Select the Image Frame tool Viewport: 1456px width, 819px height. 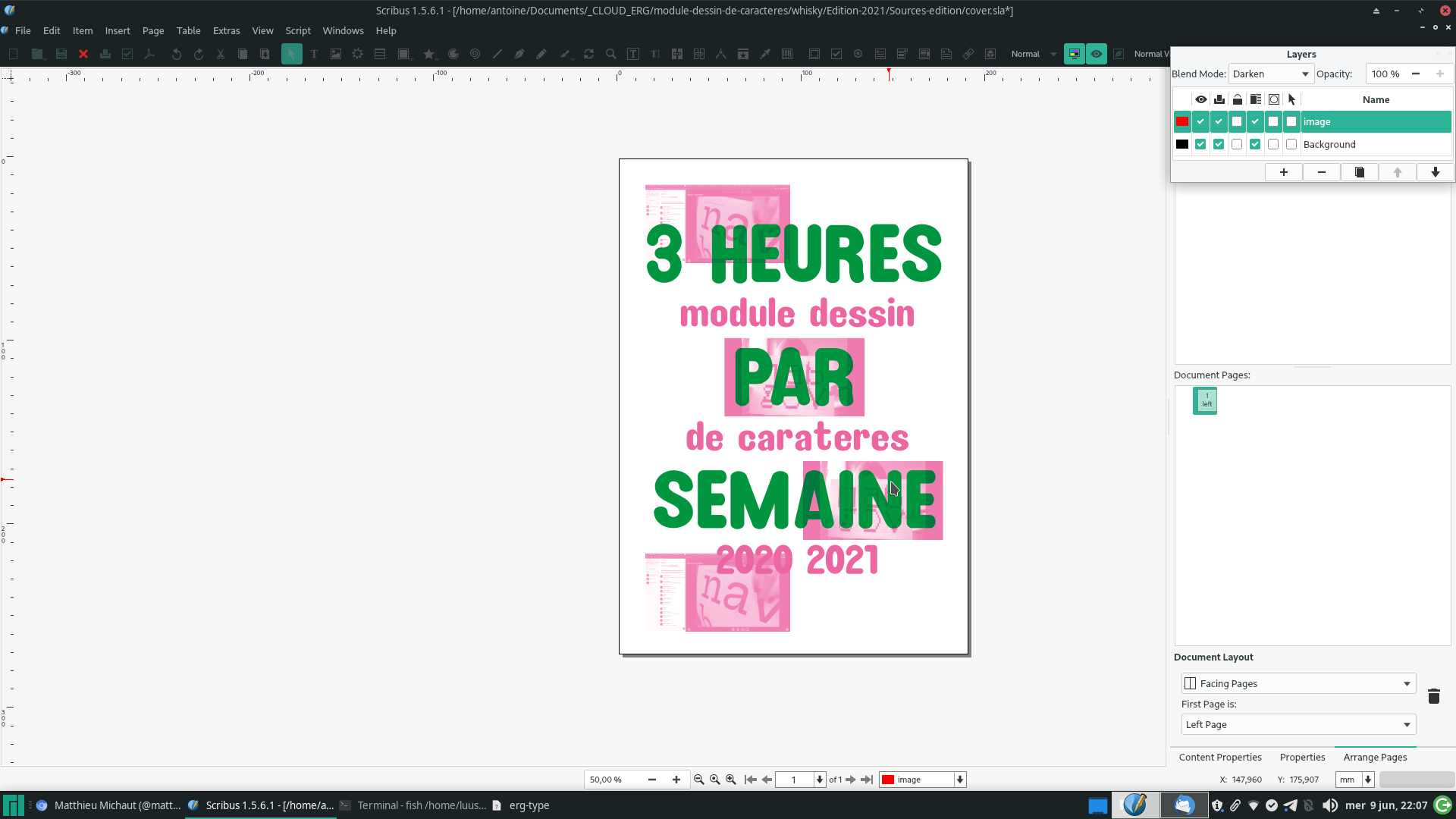(x=336, y=54)
